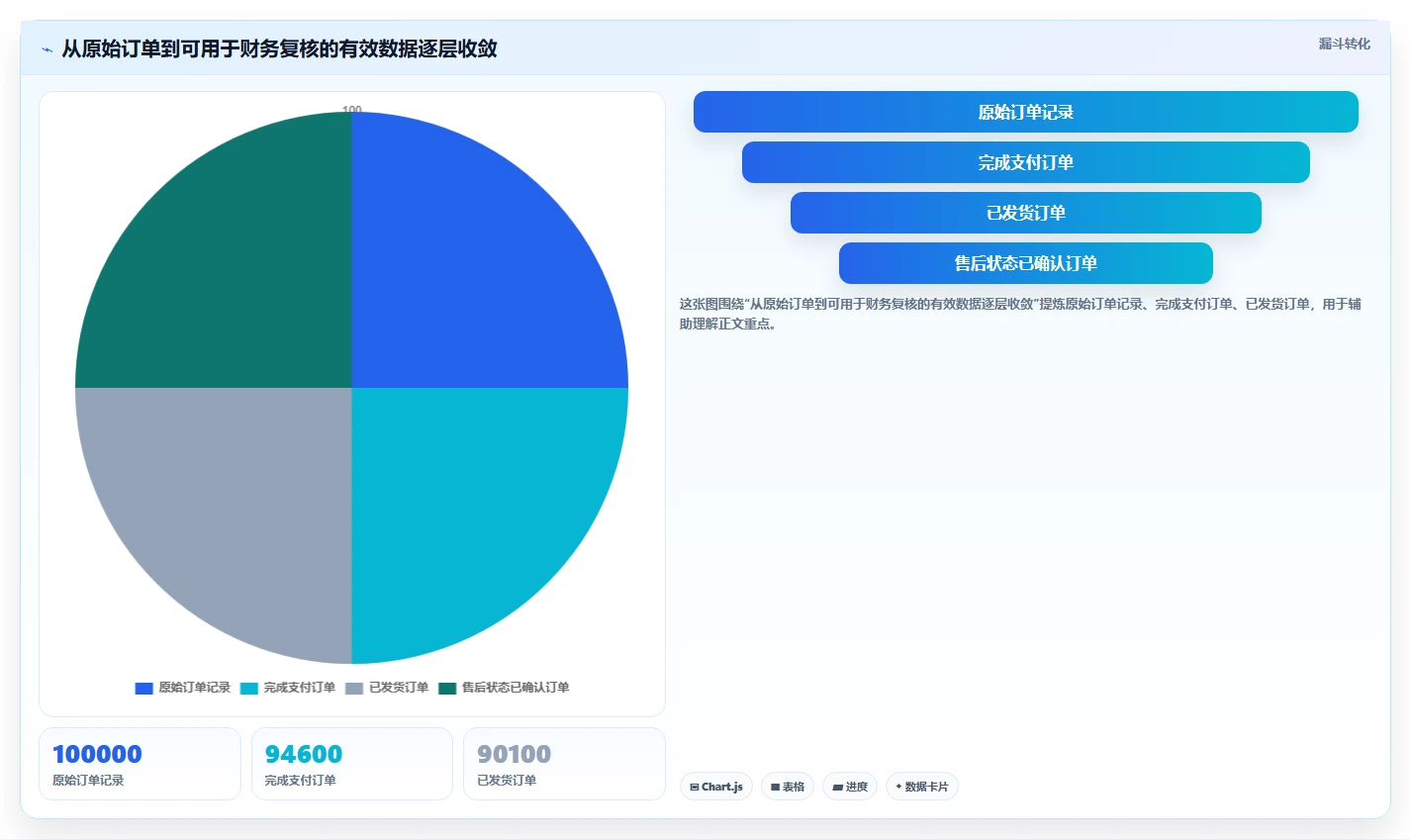Screen dimensions: 1411x840
Task: Open the 100000 原始订单记录 stat card
Action: click(x=140, y=764)
